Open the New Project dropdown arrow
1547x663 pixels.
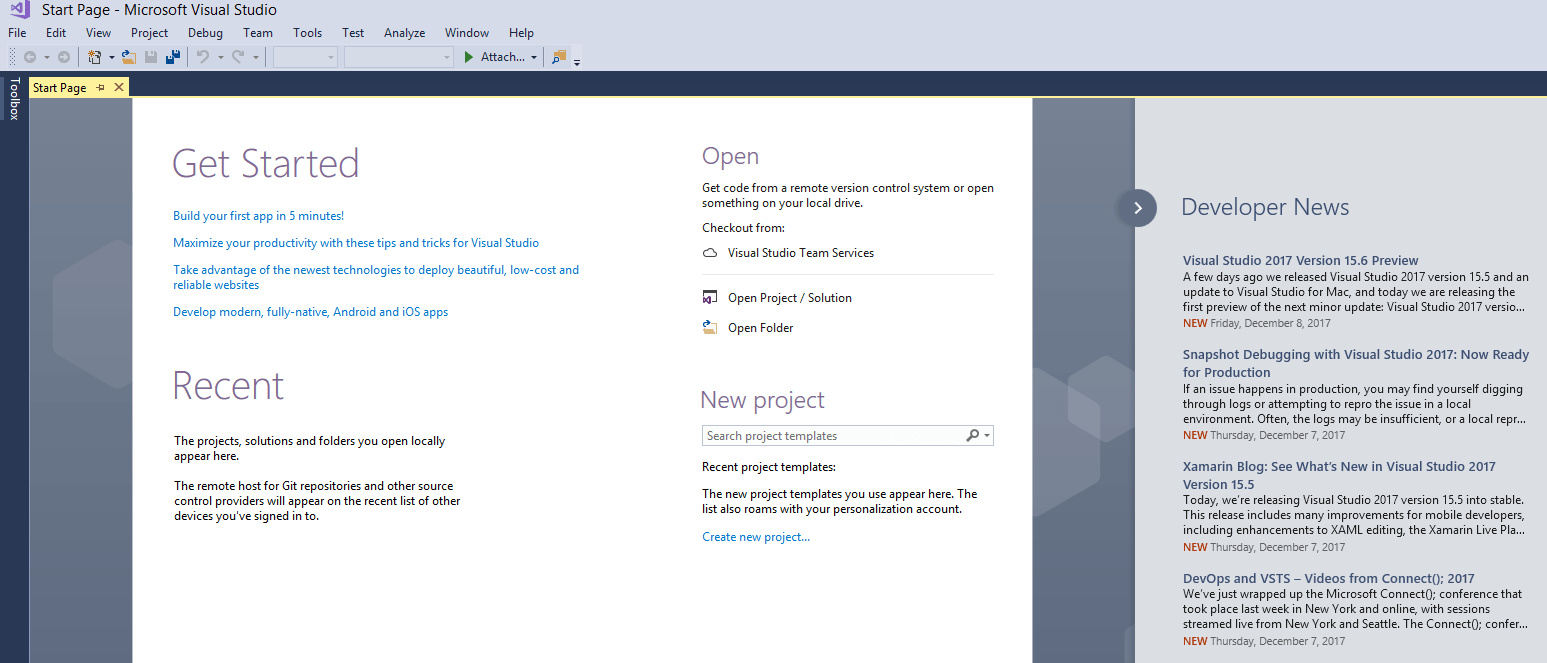click(x=111, y=57)
